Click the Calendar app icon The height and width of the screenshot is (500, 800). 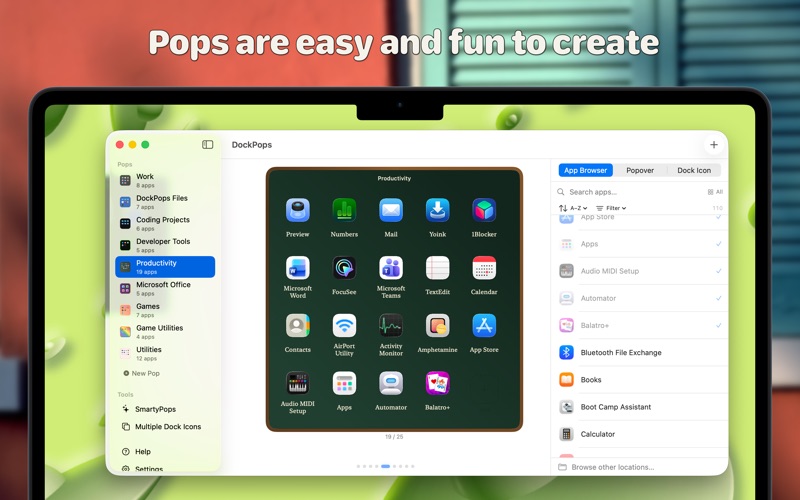coord(484,268)
